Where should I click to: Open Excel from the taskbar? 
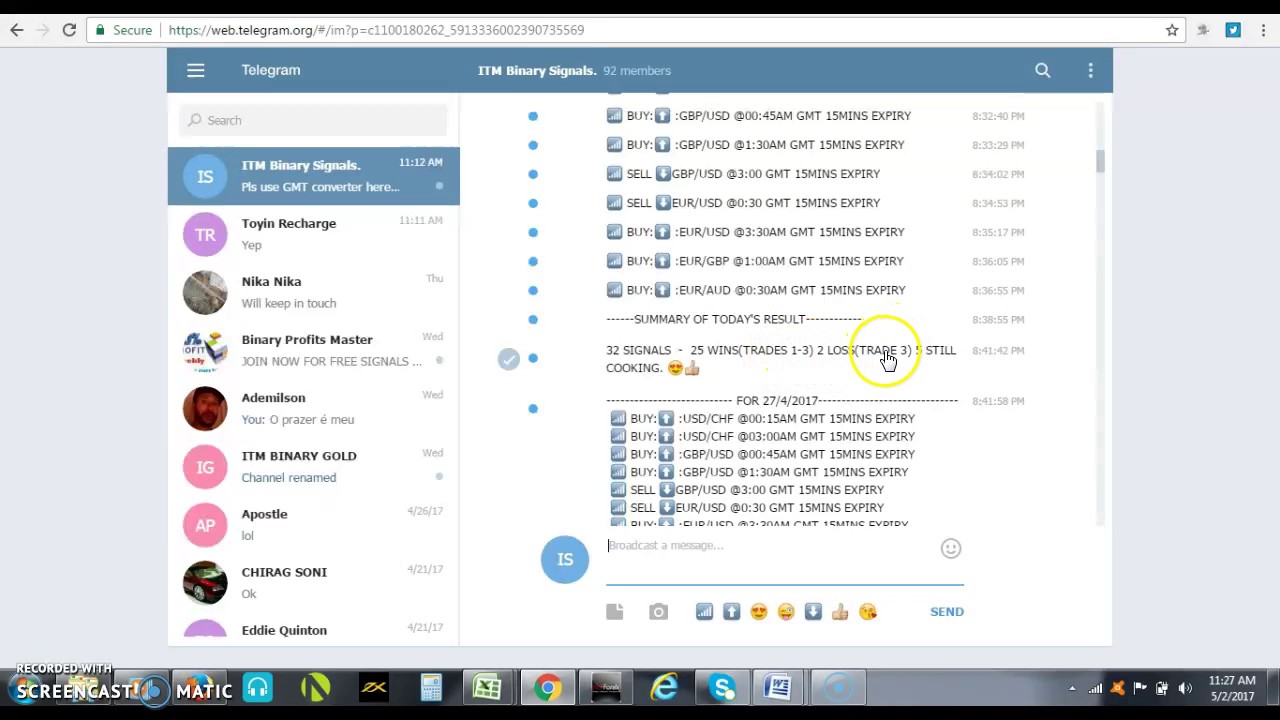click(488, 688)
